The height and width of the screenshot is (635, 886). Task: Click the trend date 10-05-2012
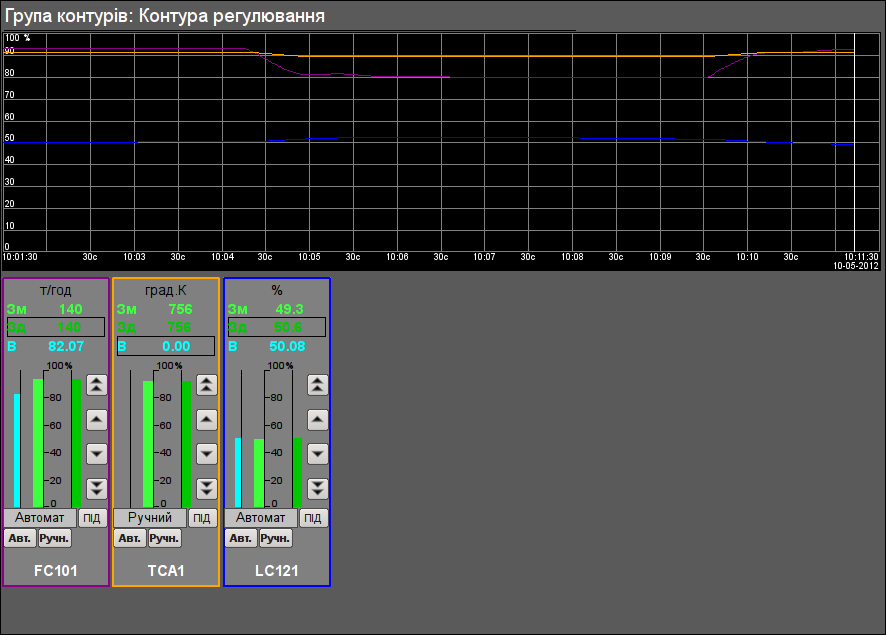(856, 266)
